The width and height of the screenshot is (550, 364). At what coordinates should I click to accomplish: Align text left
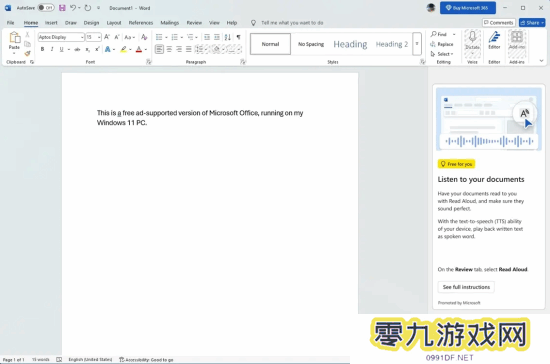[x=159, y=49]
